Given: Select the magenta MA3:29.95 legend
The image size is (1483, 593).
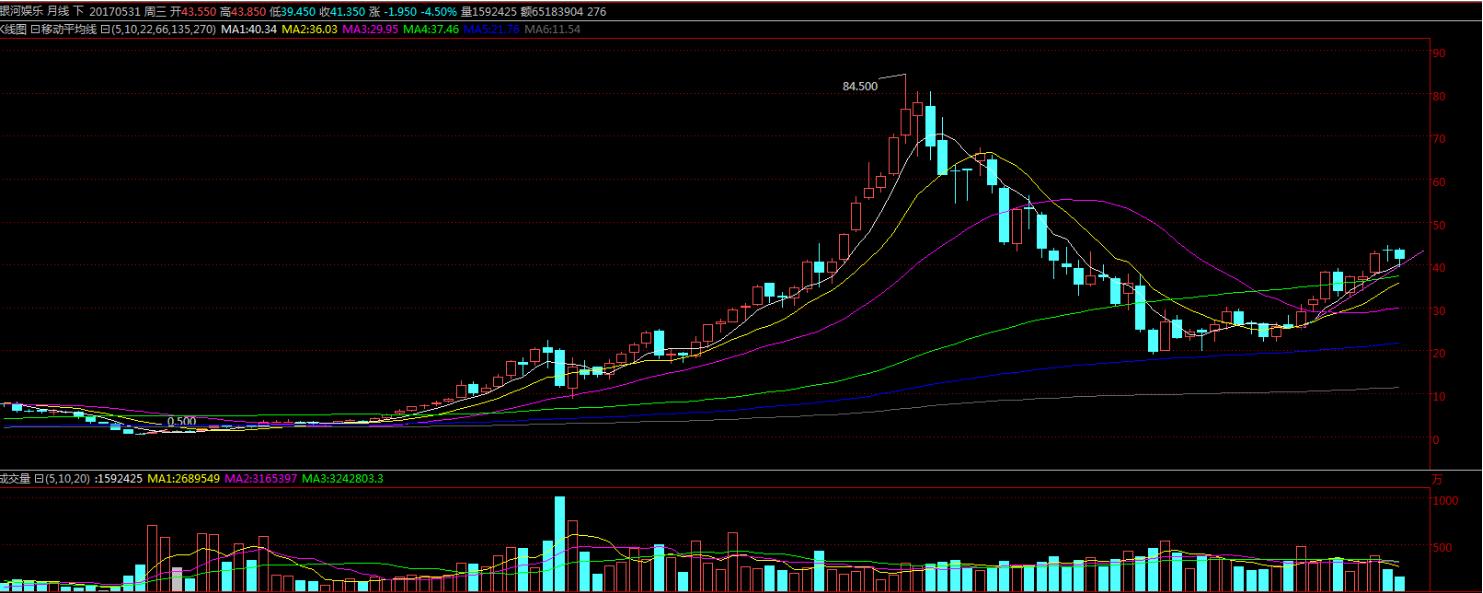Looking at the screenshot, I should (x=370, y=29).
